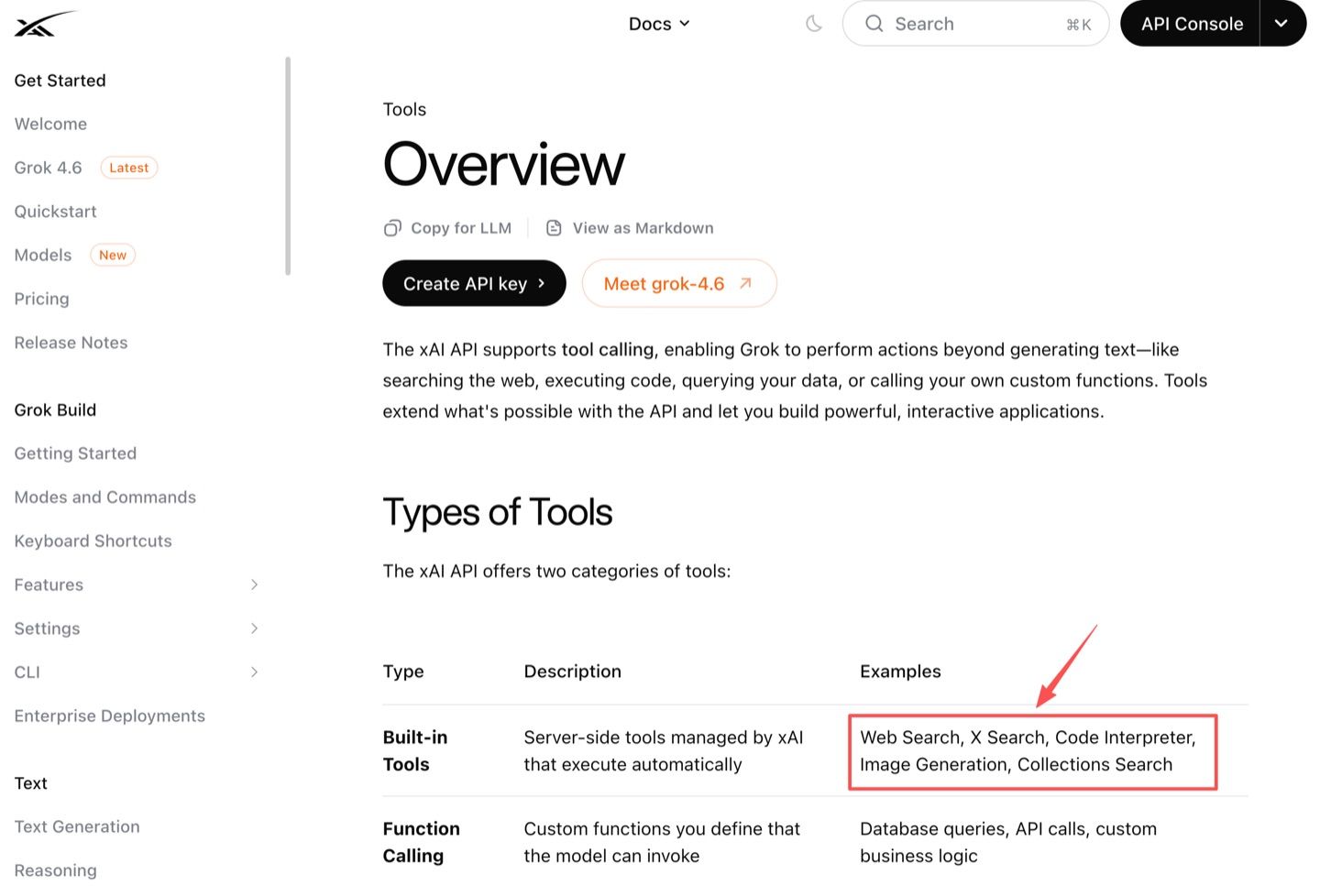Click the Tools breadcrumb text
Screen dimensions: 1320x896
point(404,109)
